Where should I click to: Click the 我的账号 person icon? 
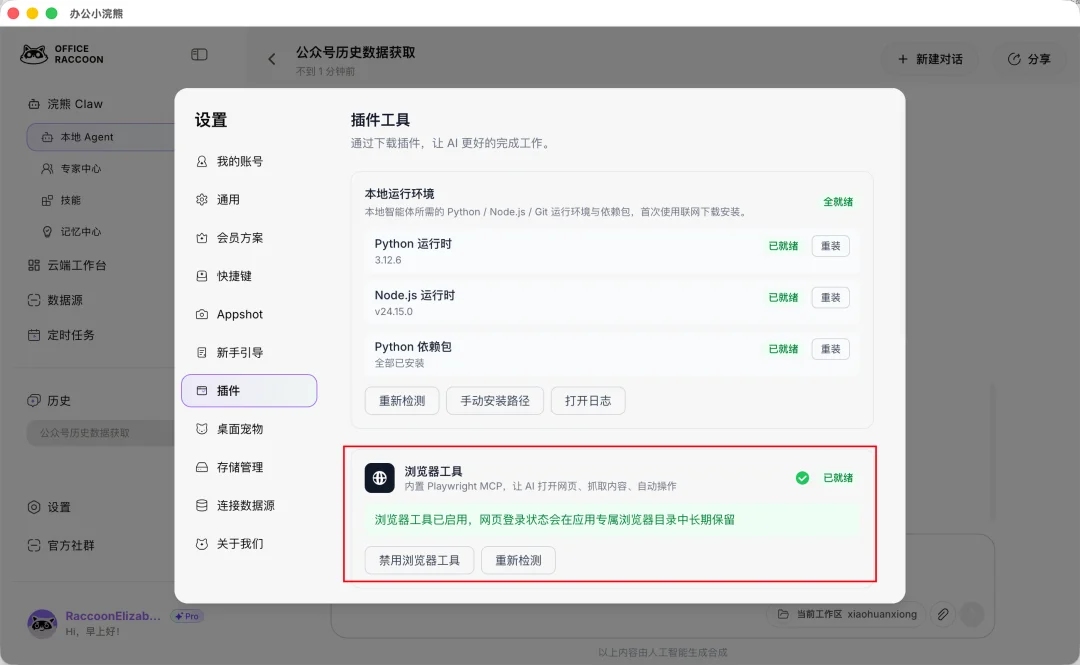point(202,161)
